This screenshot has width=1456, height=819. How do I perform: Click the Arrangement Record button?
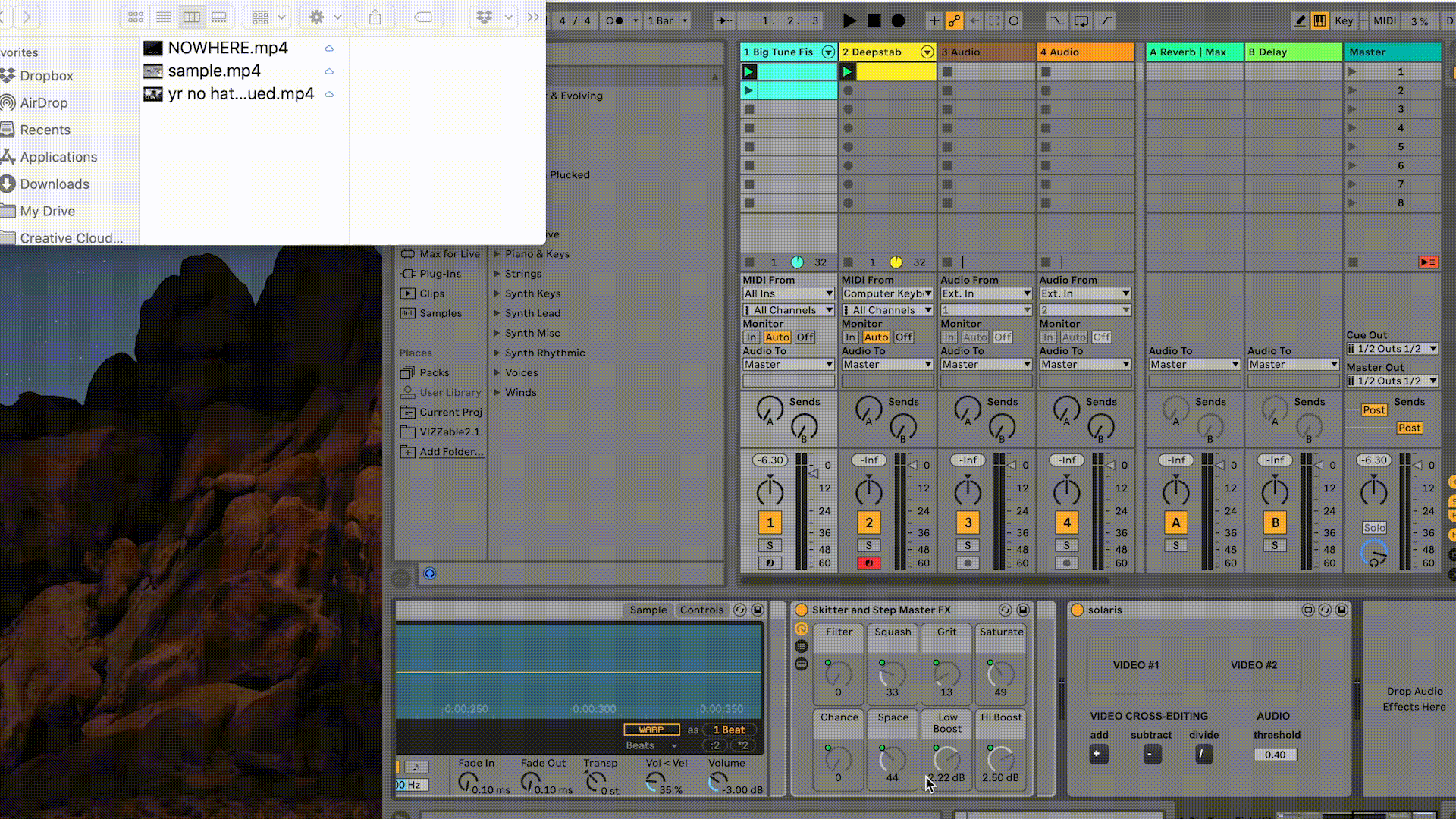pos(898,20)
